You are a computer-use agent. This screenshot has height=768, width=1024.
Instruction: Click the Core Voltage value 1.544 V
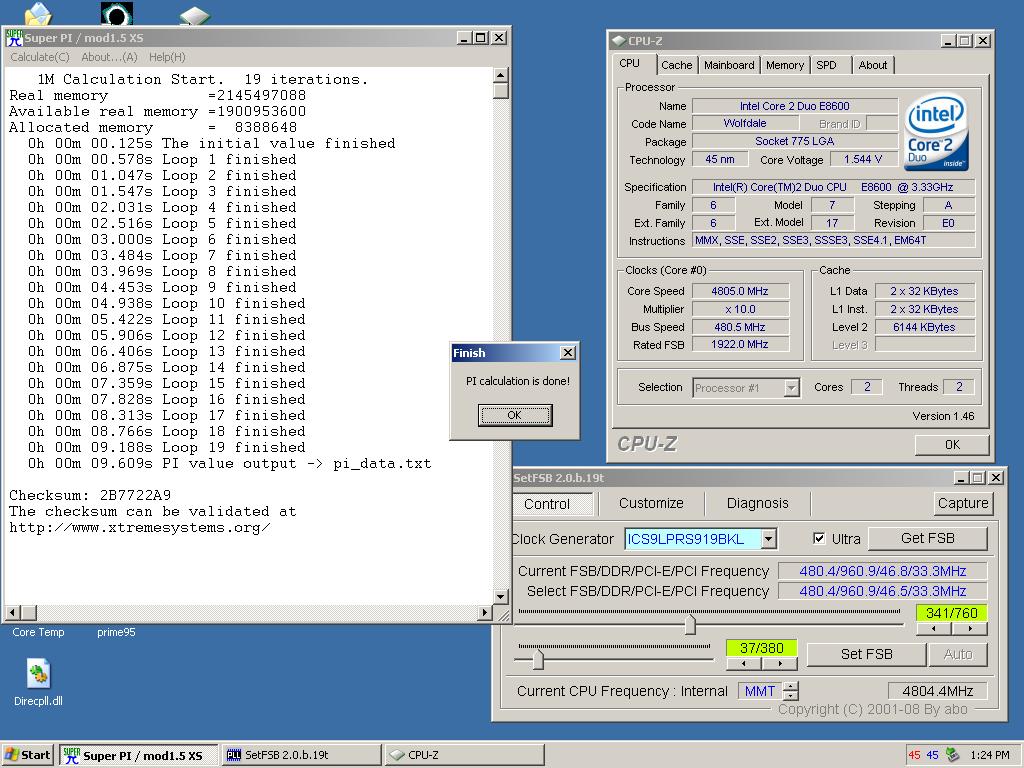coord(862,159)
